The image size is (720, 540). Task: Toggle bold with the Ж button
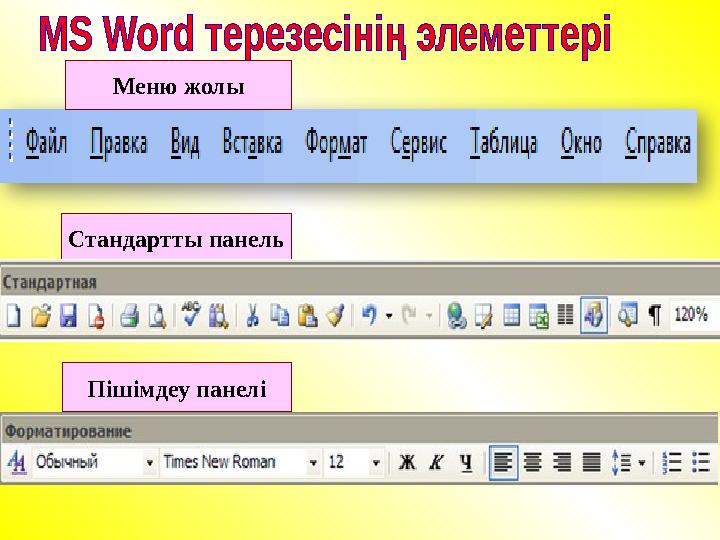point(407,462)
